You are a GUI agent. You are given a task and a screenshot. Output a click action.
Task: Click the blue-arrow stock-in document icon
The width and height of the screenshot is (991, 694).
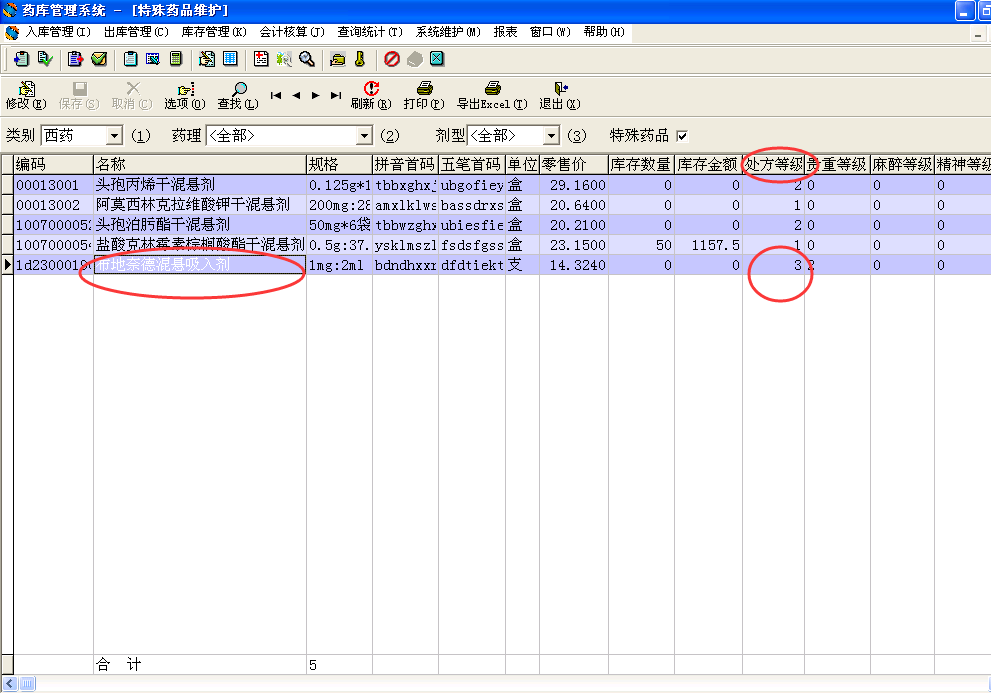21,59
